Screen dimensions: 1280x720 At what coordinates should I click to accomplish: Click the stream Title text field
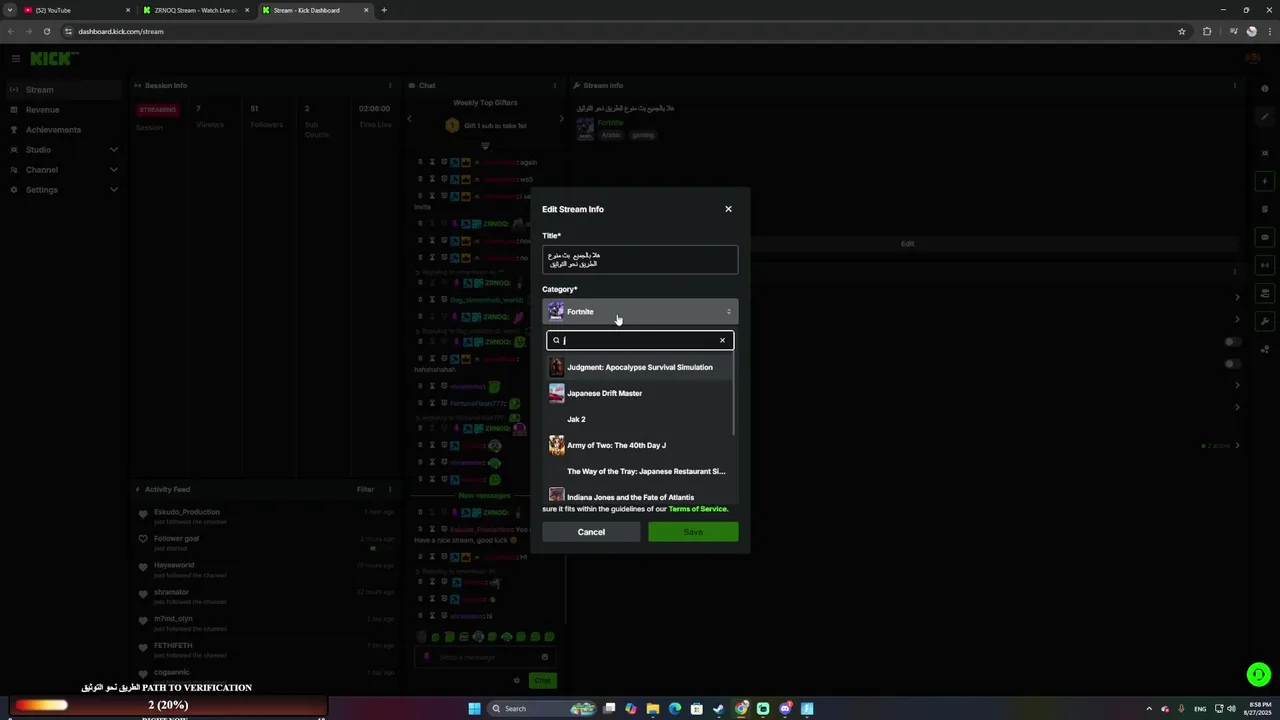pos(640,260)
